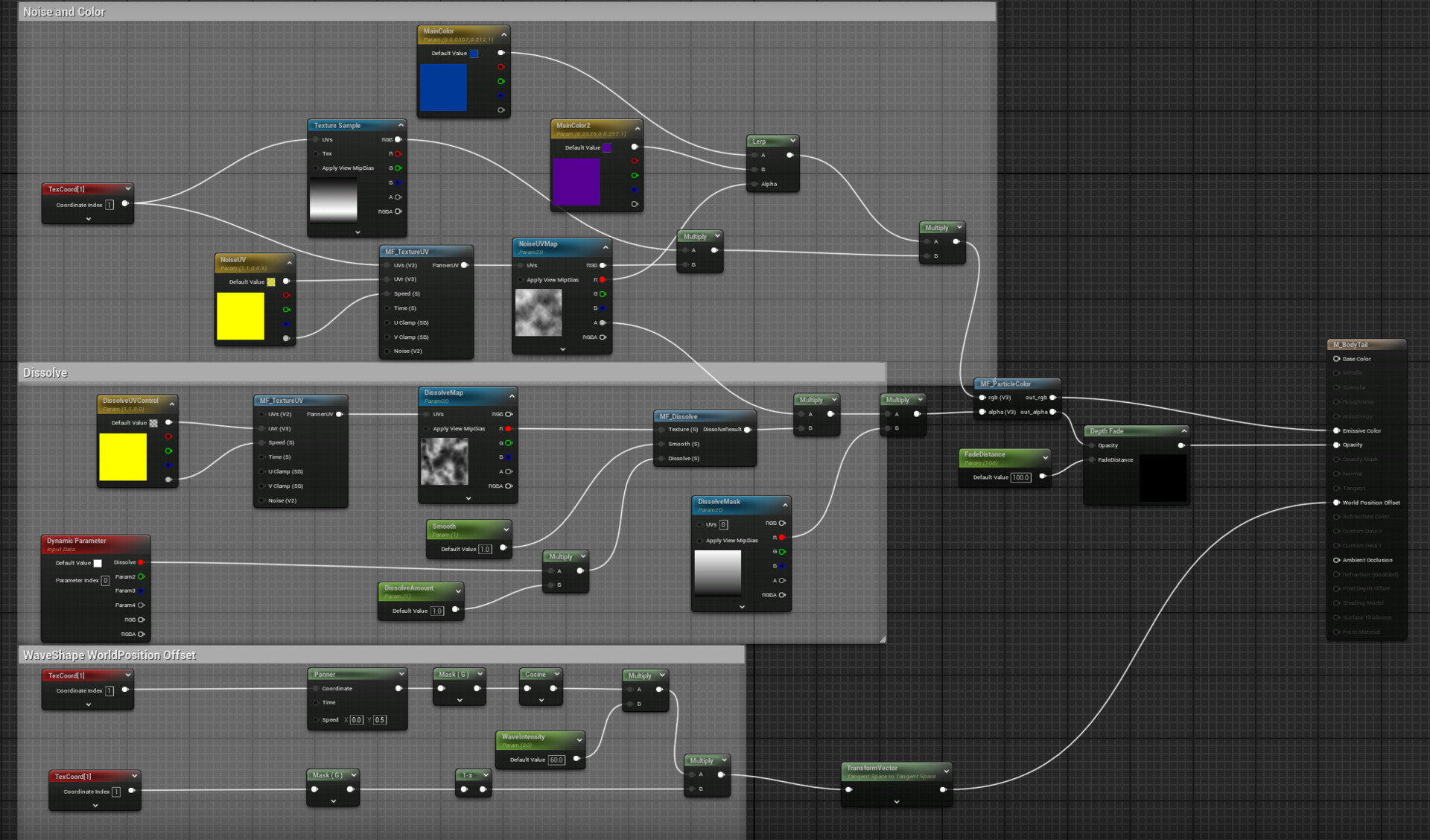Click Panner Speed Y value field
1430x840 pixels.
[380, 719]
